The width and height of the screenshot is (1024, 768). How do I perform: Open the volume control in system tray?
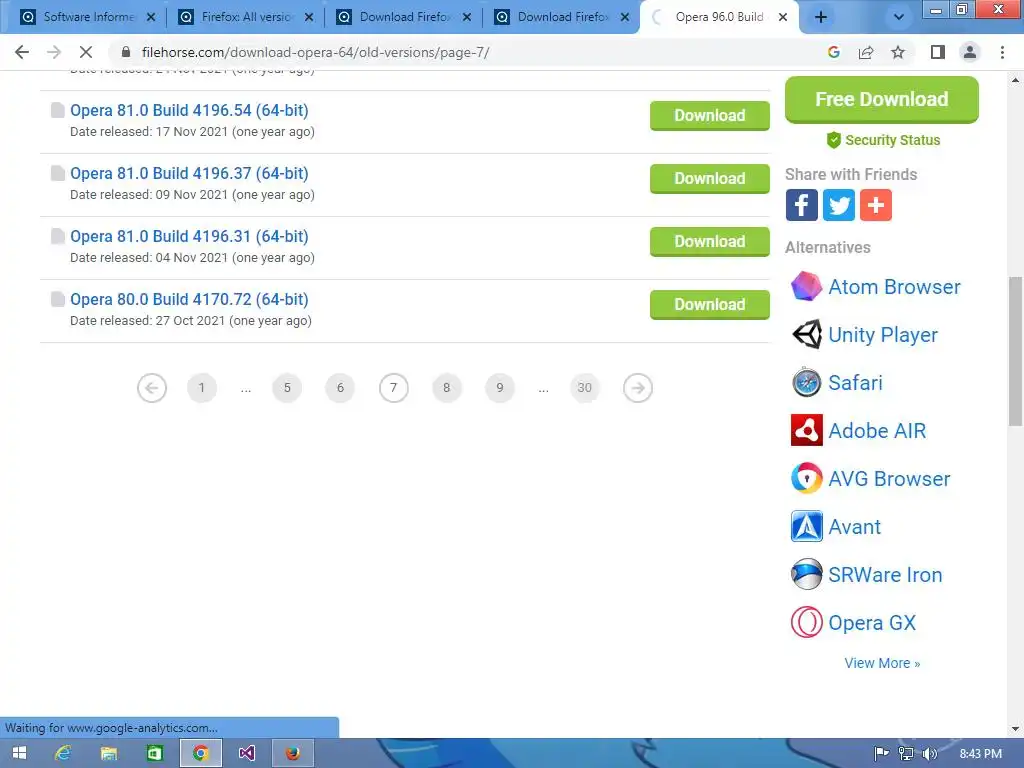(x=929, y=754)
